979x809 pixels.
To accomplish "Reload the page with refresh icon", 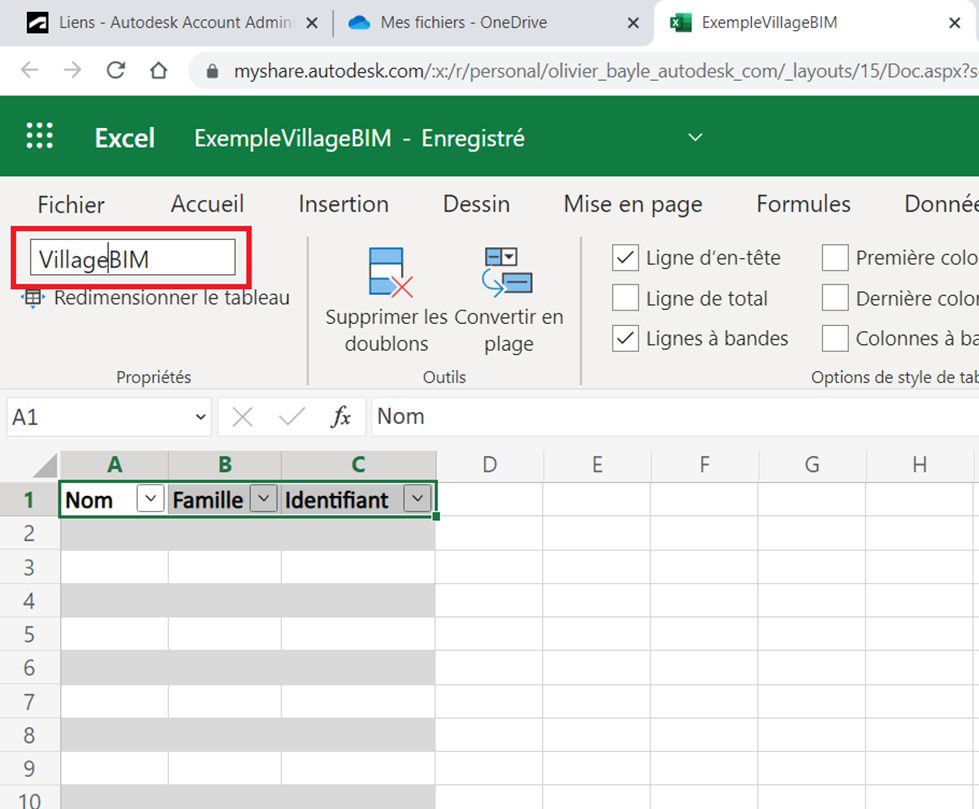I will (116, 70).
